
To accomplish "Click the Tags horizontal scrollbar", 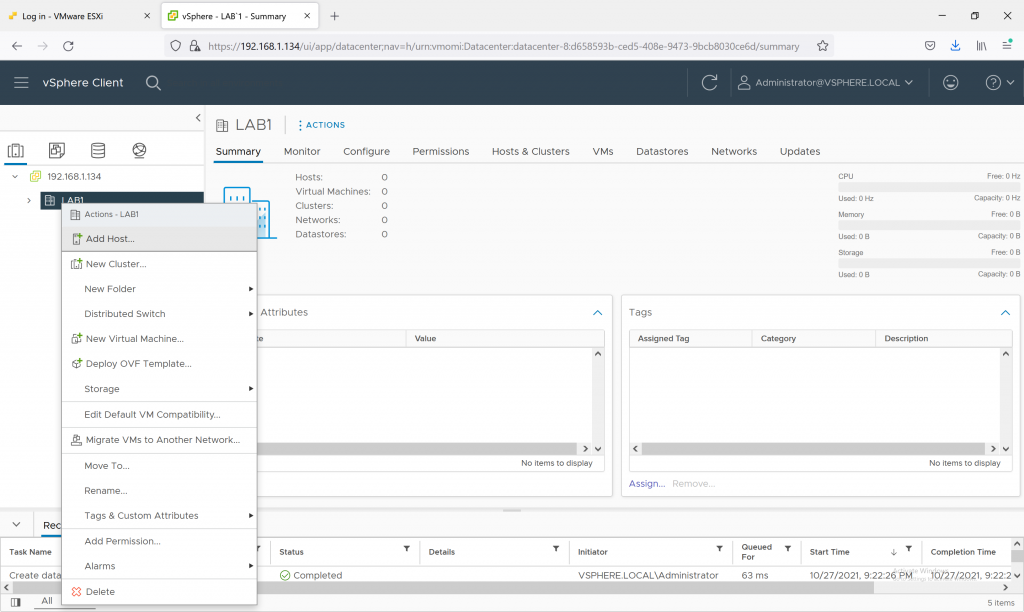I will pos(813,449).
